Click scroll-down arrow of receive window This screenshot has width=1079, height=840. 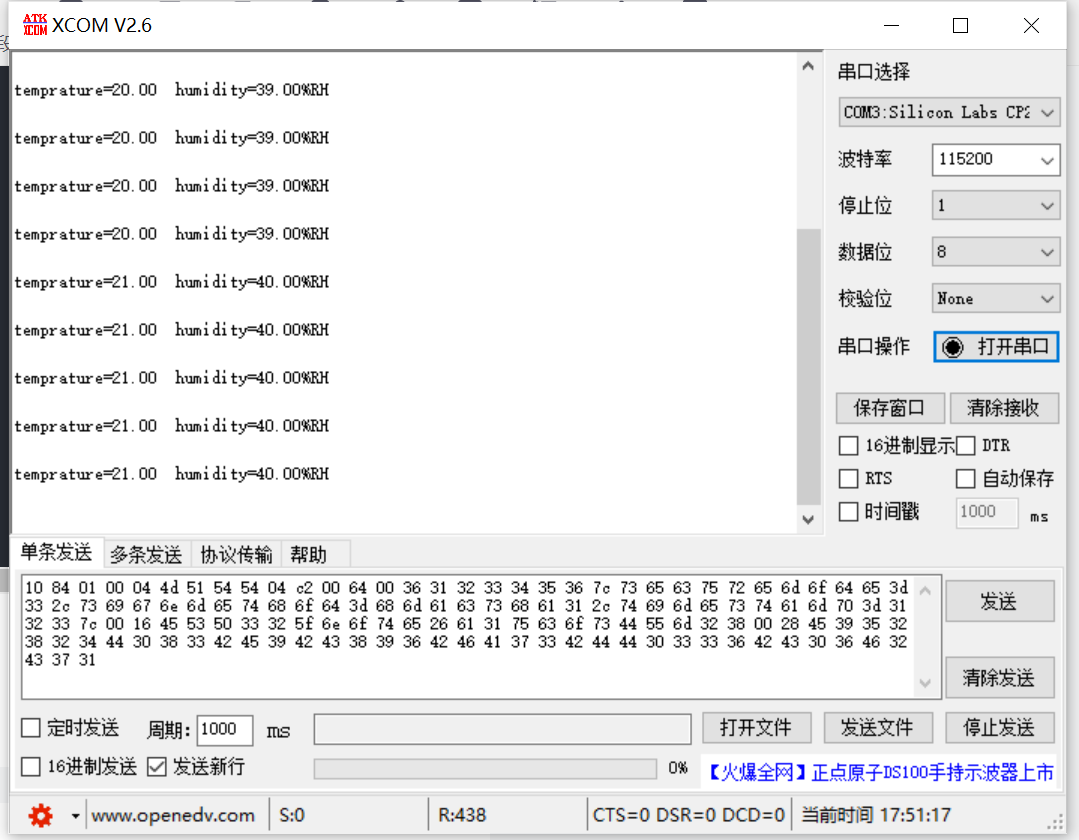(x=809, y=519)
